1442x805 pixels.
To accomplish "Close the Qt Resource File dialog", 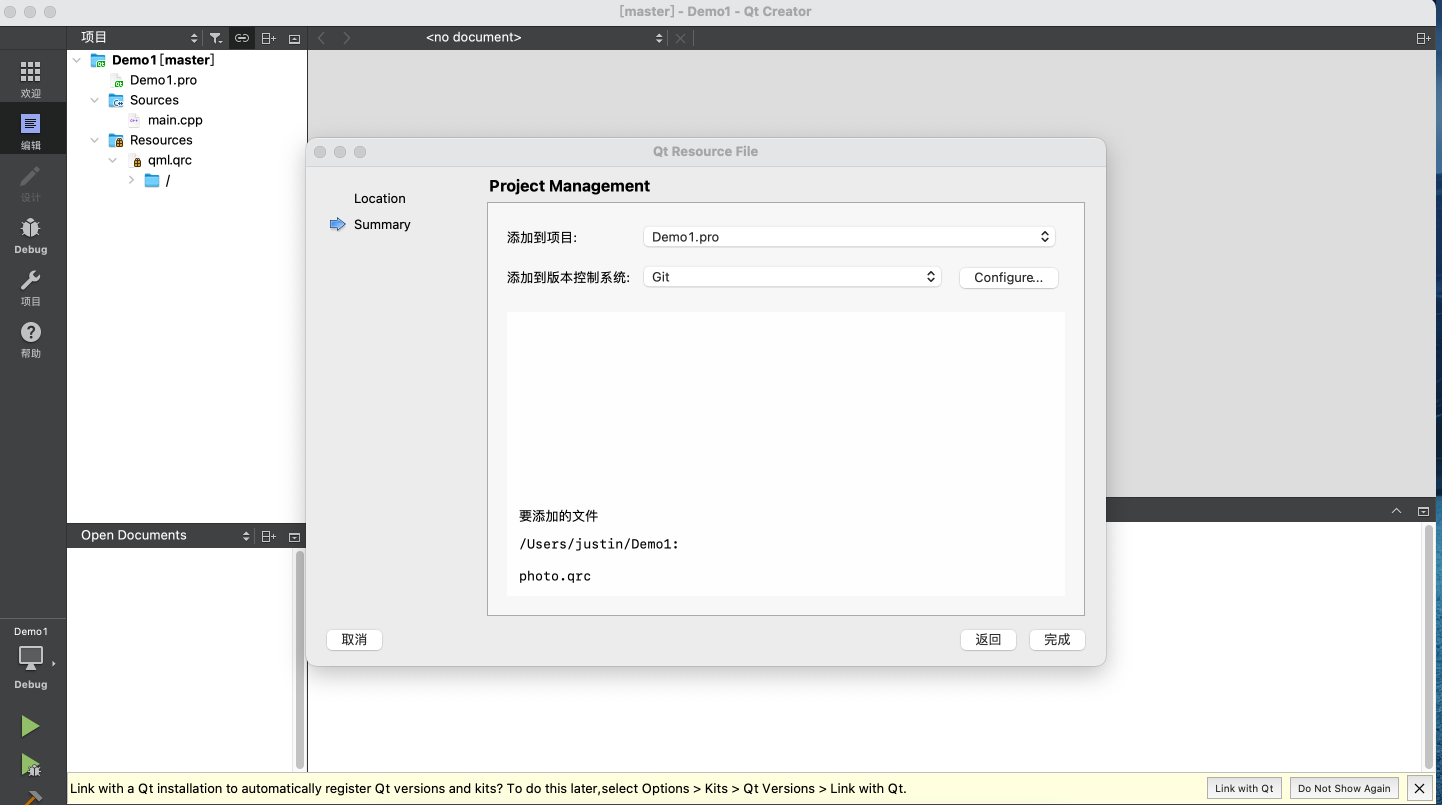I will point(320,152).
